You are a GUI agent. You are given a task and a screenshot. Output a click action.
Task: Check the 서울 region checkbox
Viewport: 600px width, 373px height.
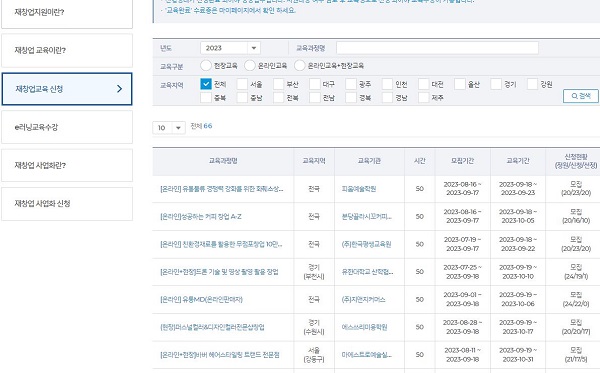[x=242, y=84]
